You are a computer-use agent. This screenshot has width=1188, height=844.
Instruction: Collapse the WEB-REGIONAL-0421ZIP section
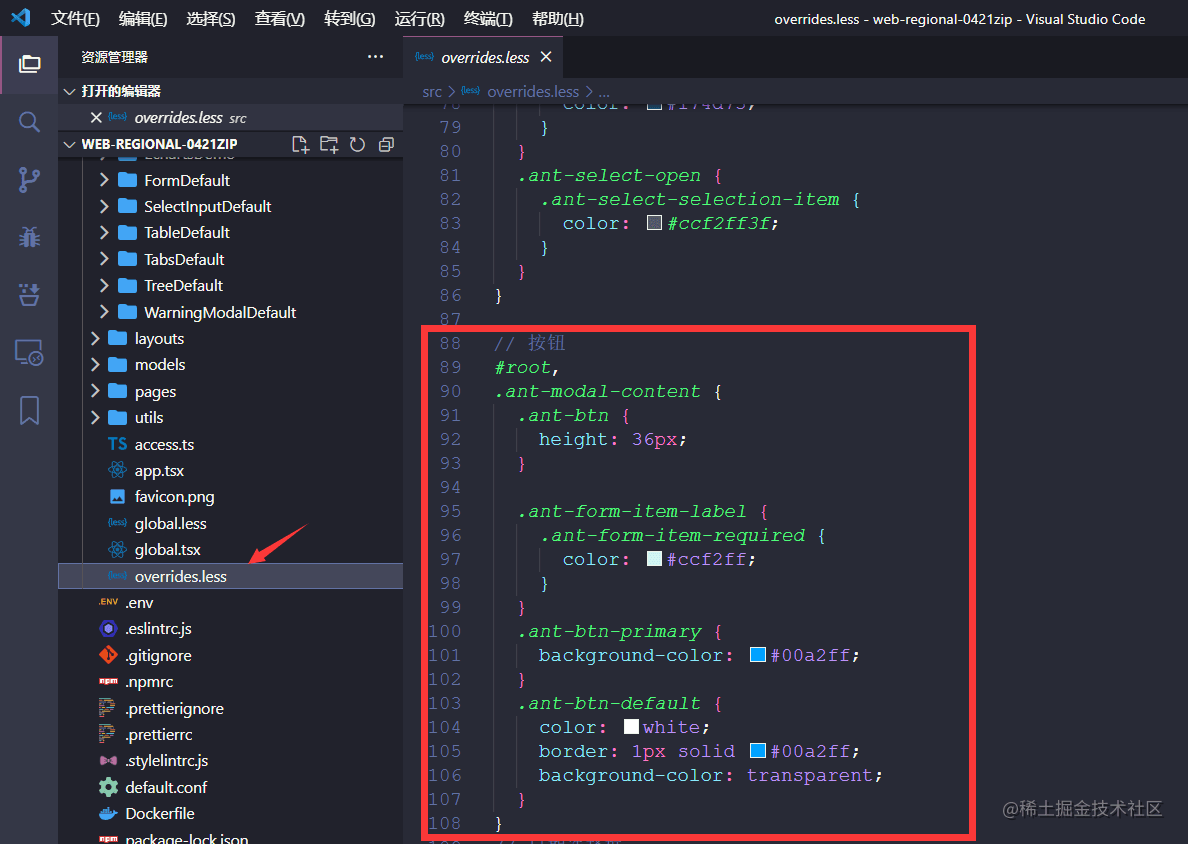(69, 144)
